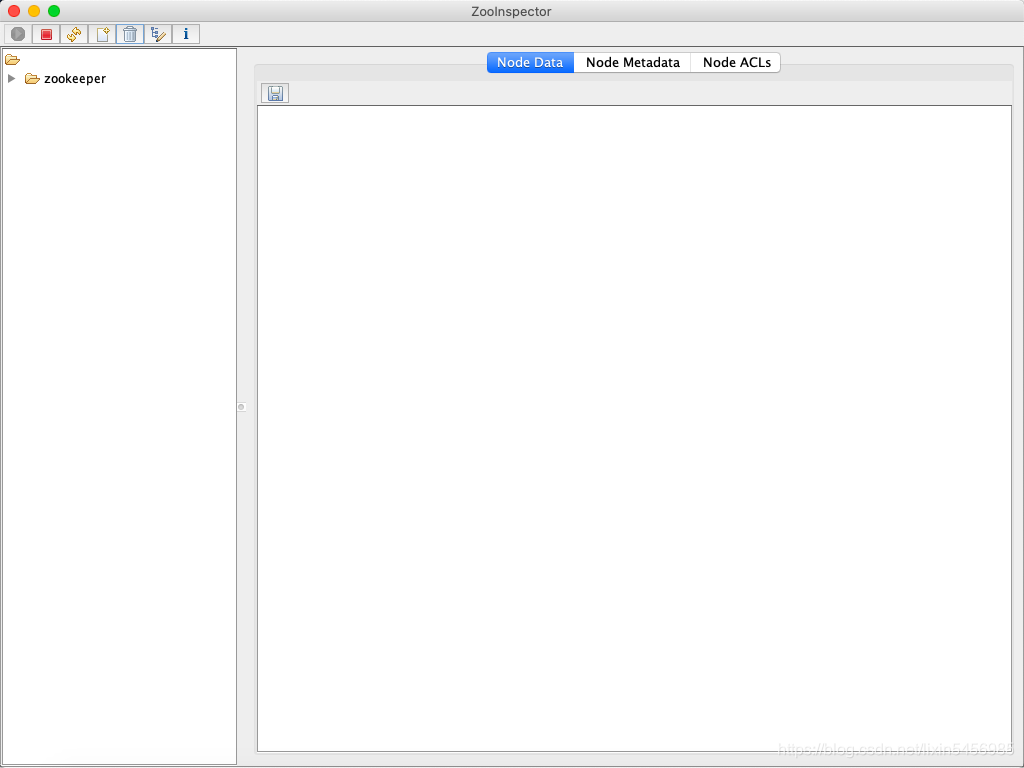Click the Refresh toolbar icon

(74, 34)
